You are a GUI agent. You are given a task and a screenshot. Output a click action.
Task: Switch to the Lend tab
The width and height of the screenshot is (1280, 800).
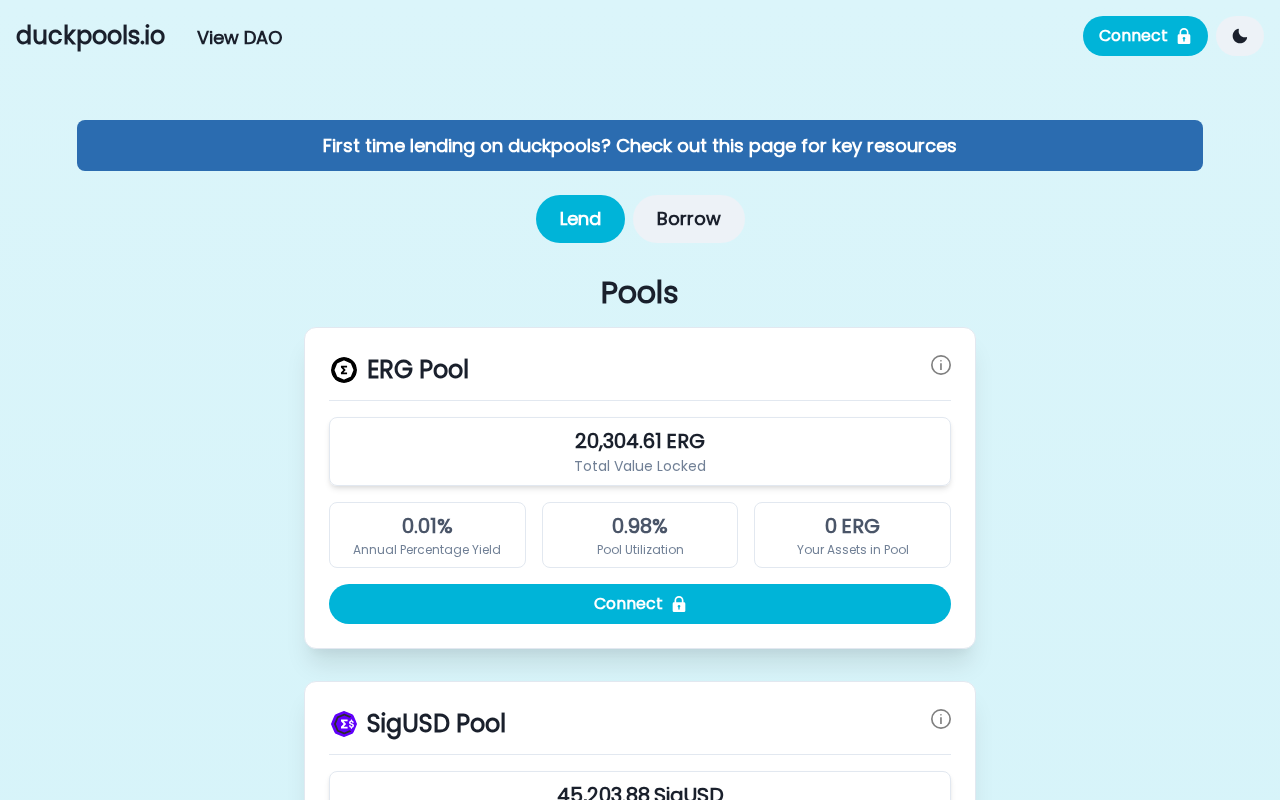580,219
